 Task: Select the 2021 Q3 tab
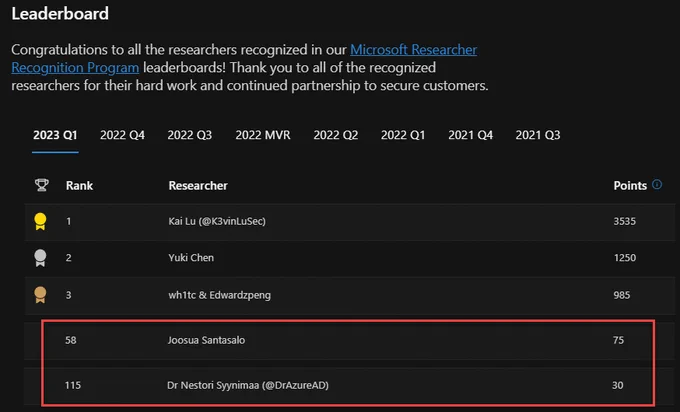(538, 135)
